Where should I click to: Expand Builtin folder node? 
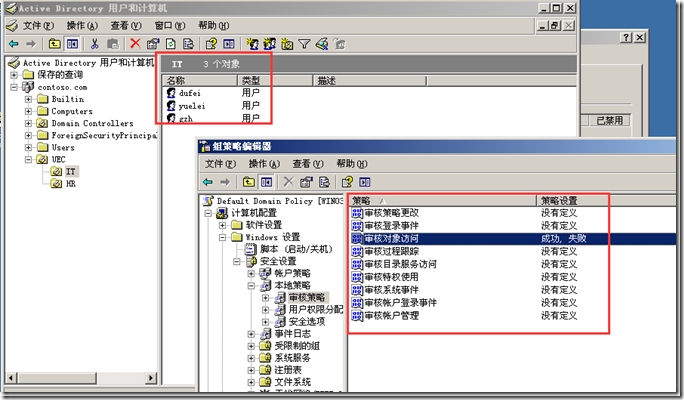[x=28, y=99]
